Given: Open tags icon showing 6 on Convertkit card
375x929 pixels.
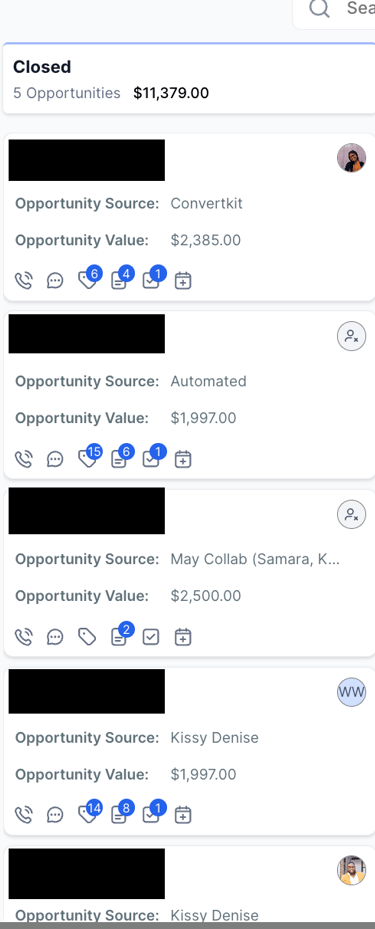Looking at the screenshot, I should (x=88, y=280).
